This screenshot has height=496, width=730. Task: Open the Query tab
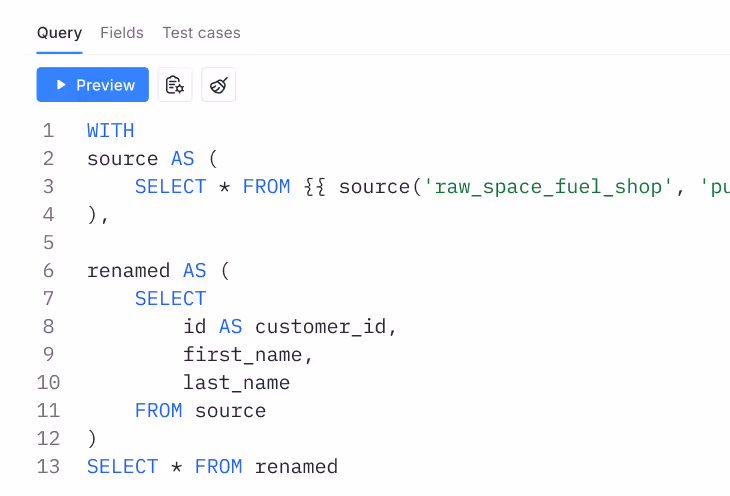(60, 33)
